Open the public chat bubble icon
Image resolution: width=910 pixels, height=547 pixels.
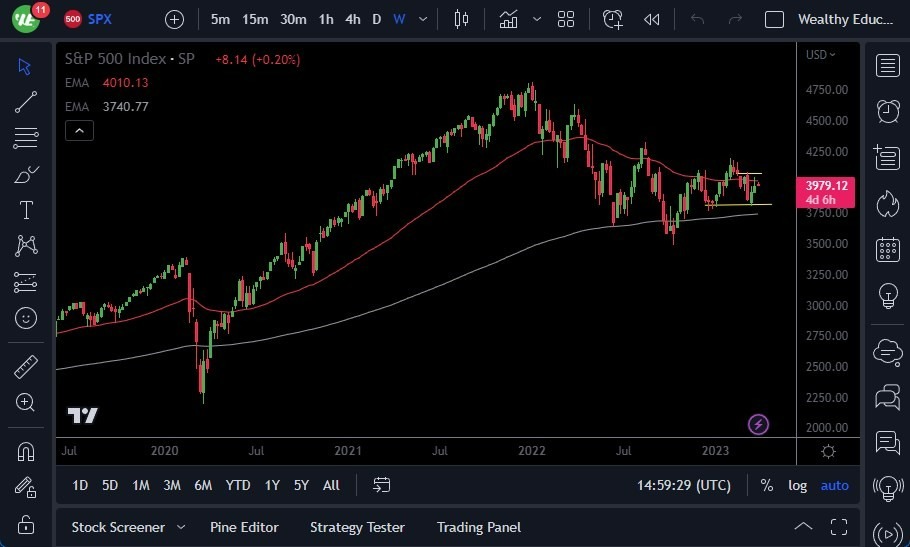point(888,352)
